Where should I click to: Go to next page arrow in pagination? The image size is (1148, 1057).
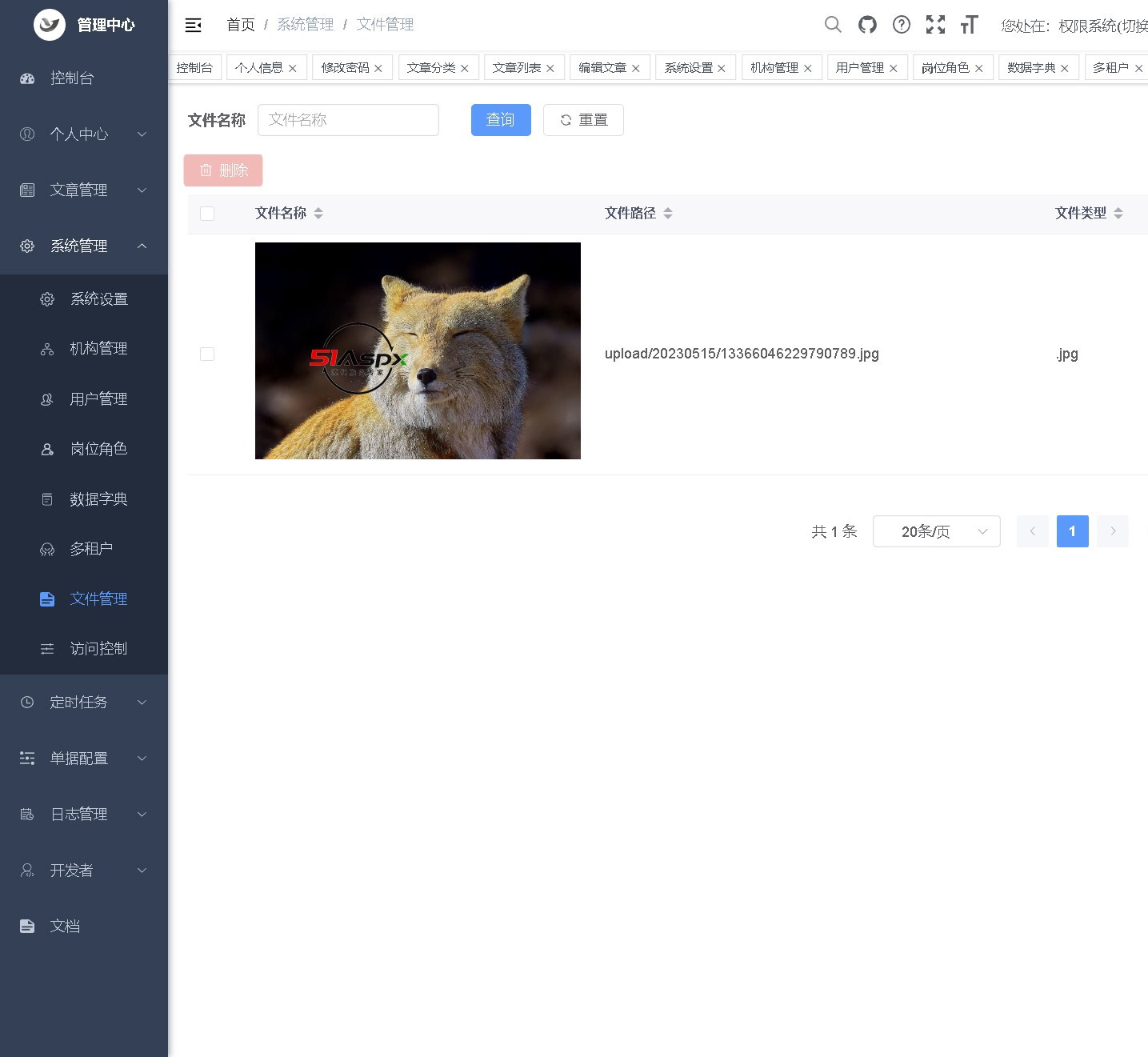click(1113, 531)
